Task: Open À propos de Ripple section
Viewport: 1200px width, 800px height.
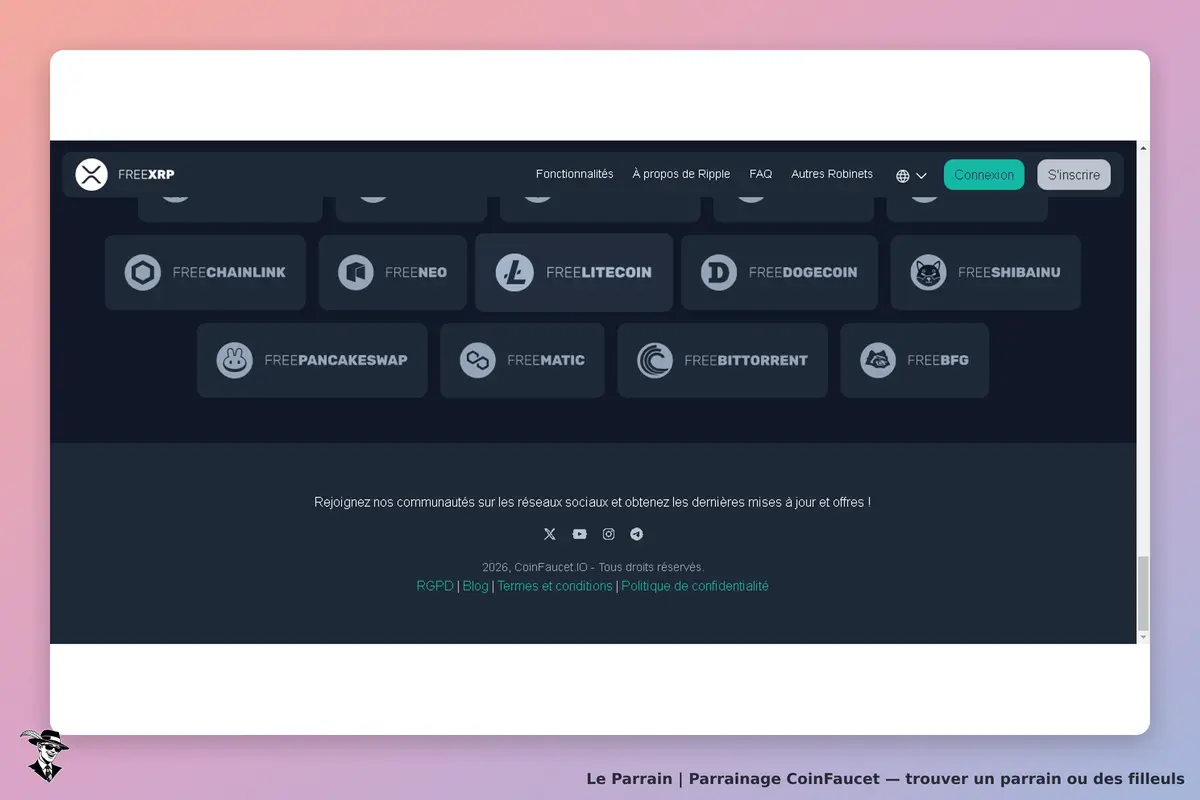Action: [x=681, y=174]
